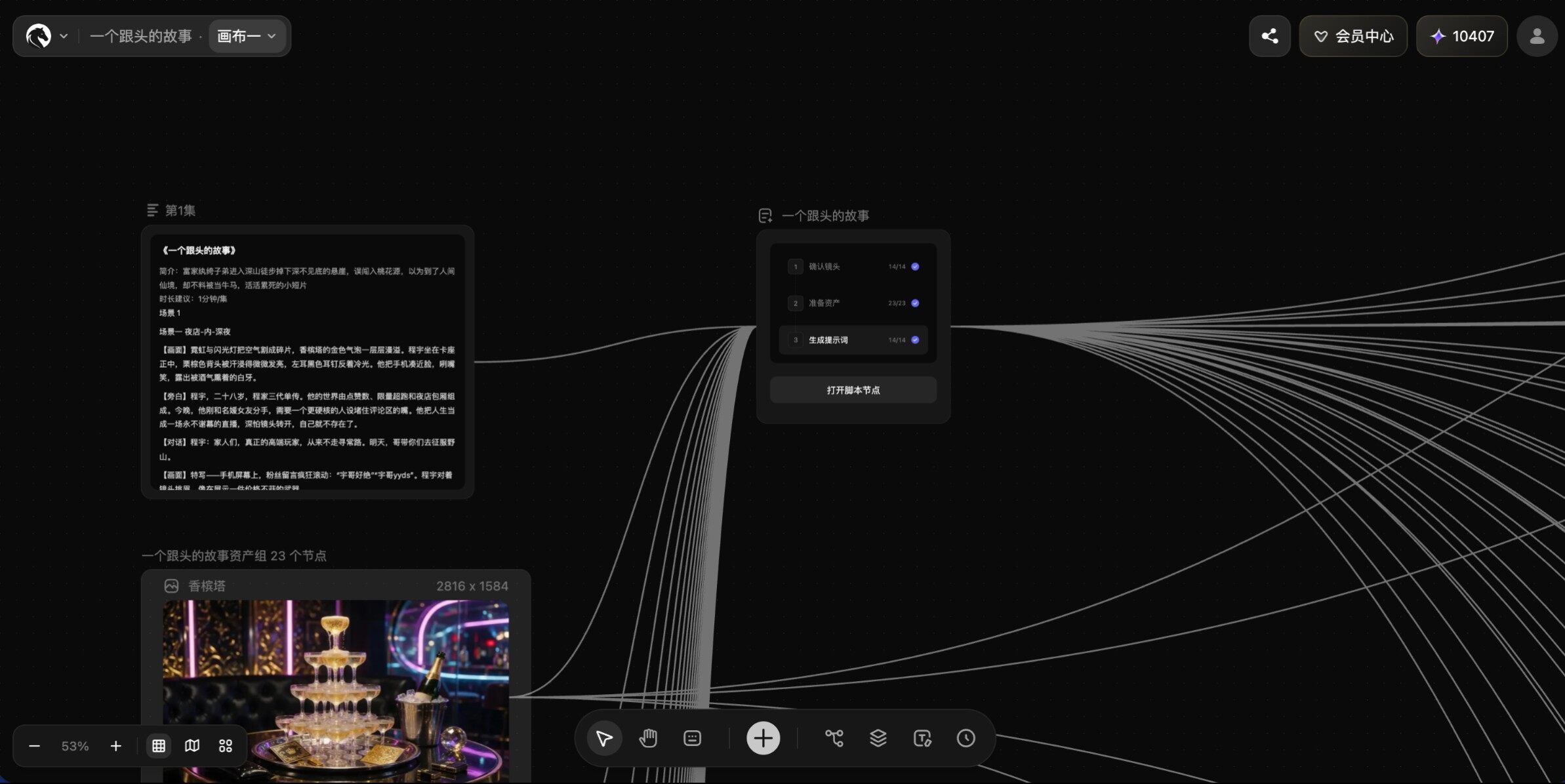1565x784 pixels.
Task: Toggle the minimap view icon
Action: [x=192, y=746]
